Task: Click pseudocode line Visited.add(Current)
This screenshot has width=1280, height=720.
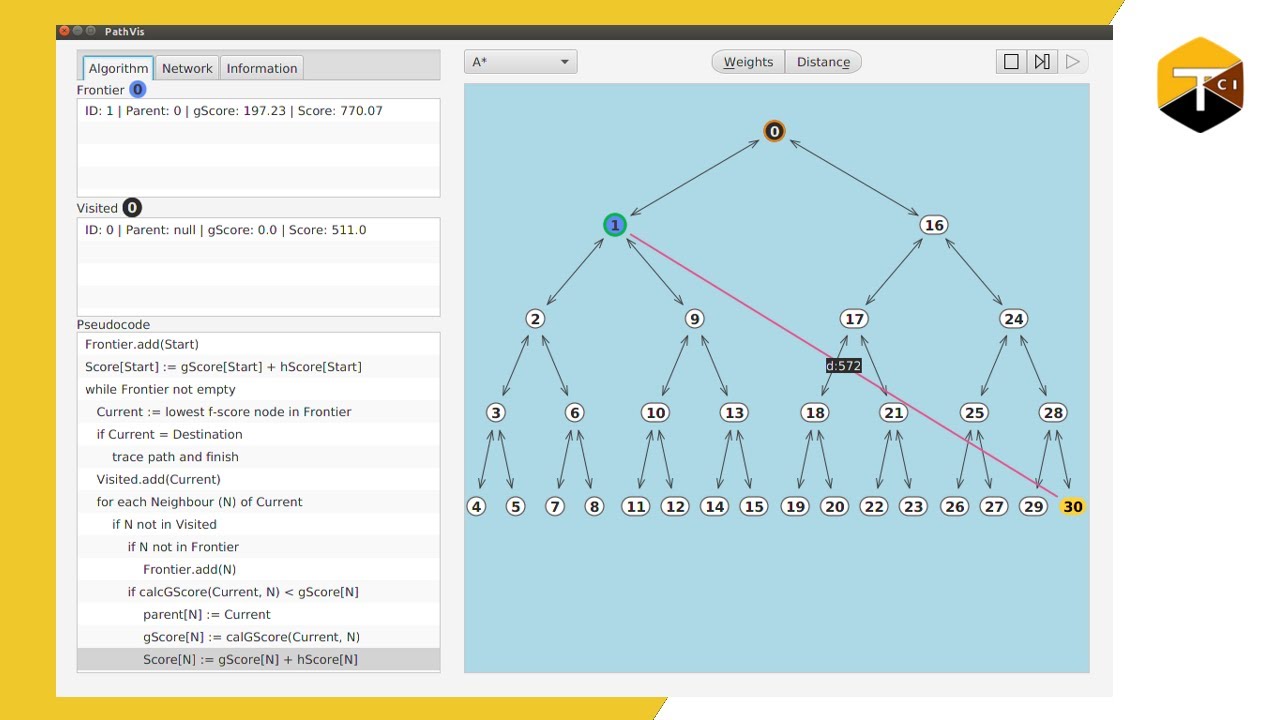Action: click(258, 479)
